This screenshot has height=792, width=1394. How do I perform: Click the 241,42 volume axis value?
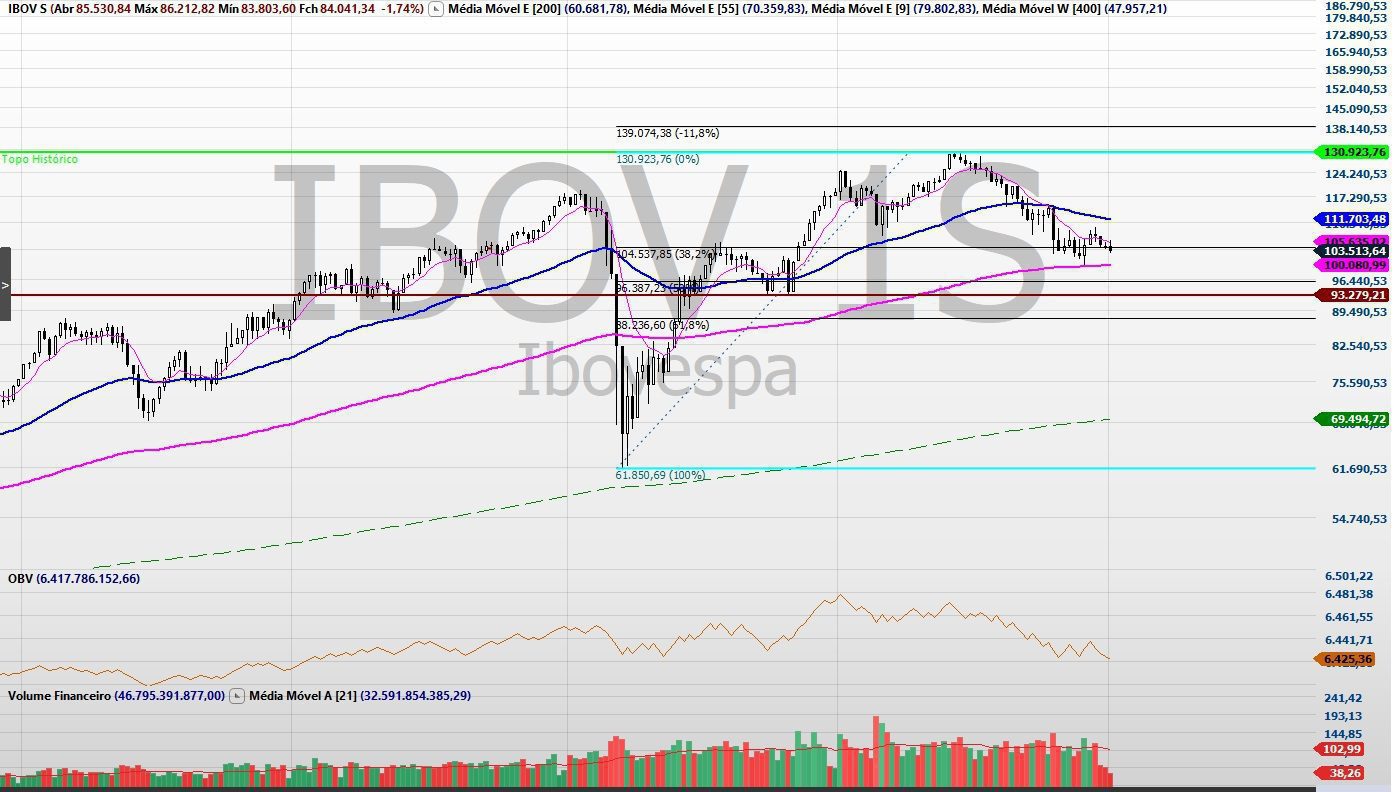click(1343, 698)
